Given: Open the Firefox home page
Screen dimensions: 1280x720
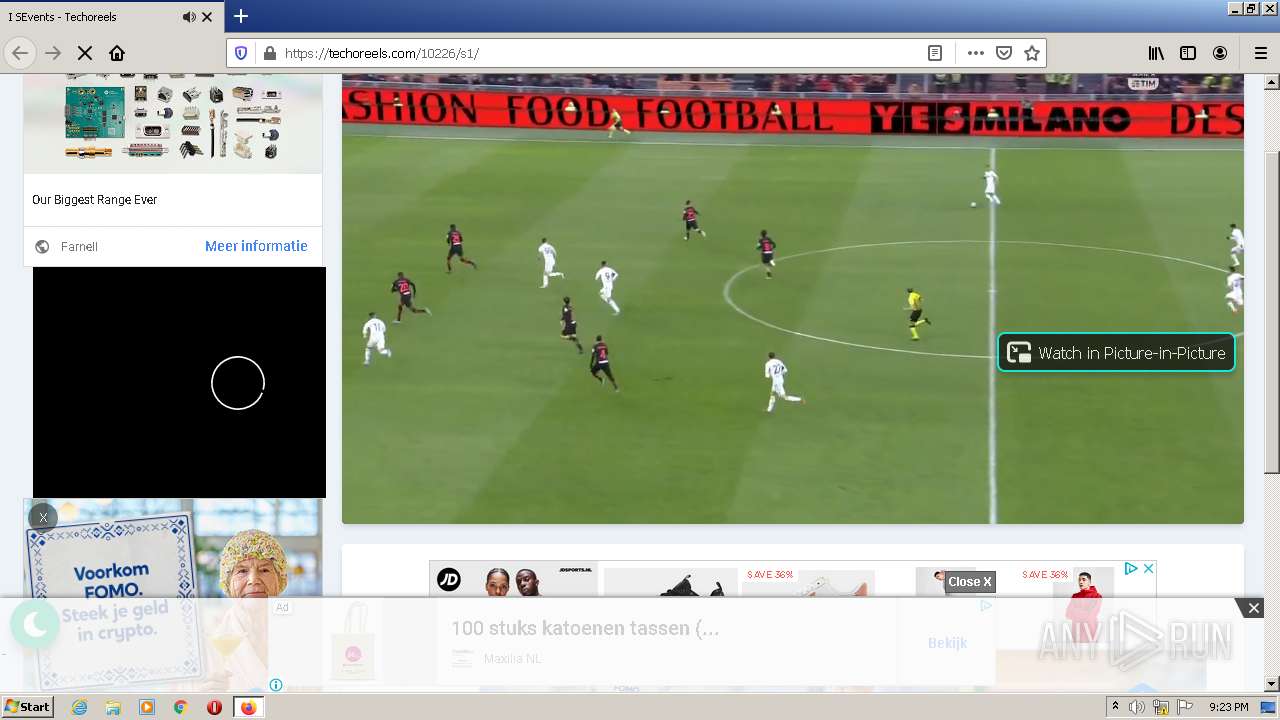Looking at the screenshot, I should click(117, 53).
